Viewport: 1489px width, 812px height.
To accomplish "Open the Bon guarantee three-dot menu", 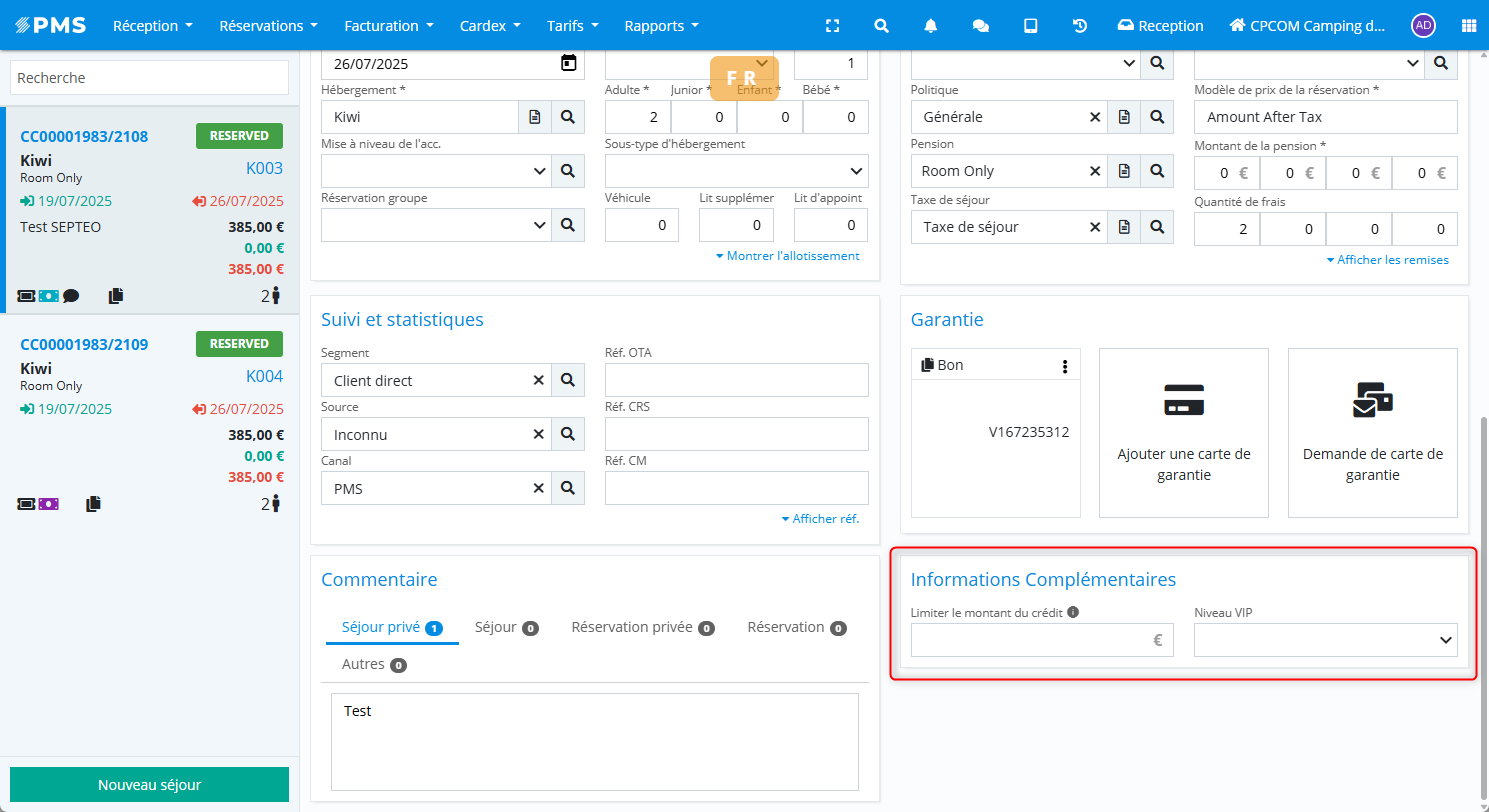I will click(x=1065, y=366).
